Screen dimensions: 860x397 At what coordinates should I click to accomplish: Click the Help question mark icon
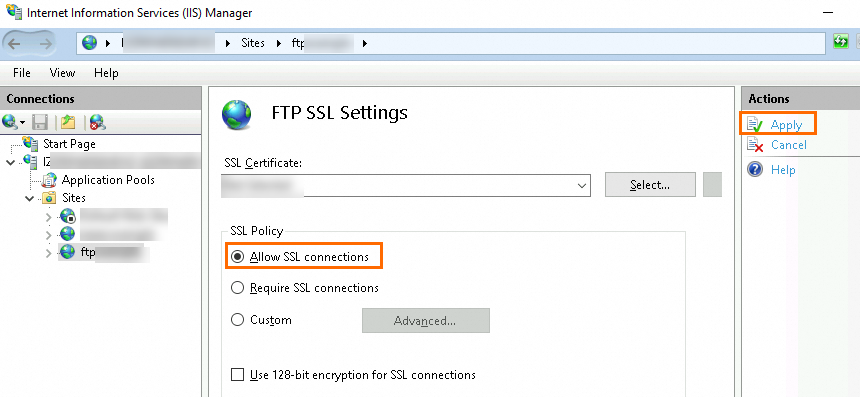pyautogui.click(x=755, y=169)
